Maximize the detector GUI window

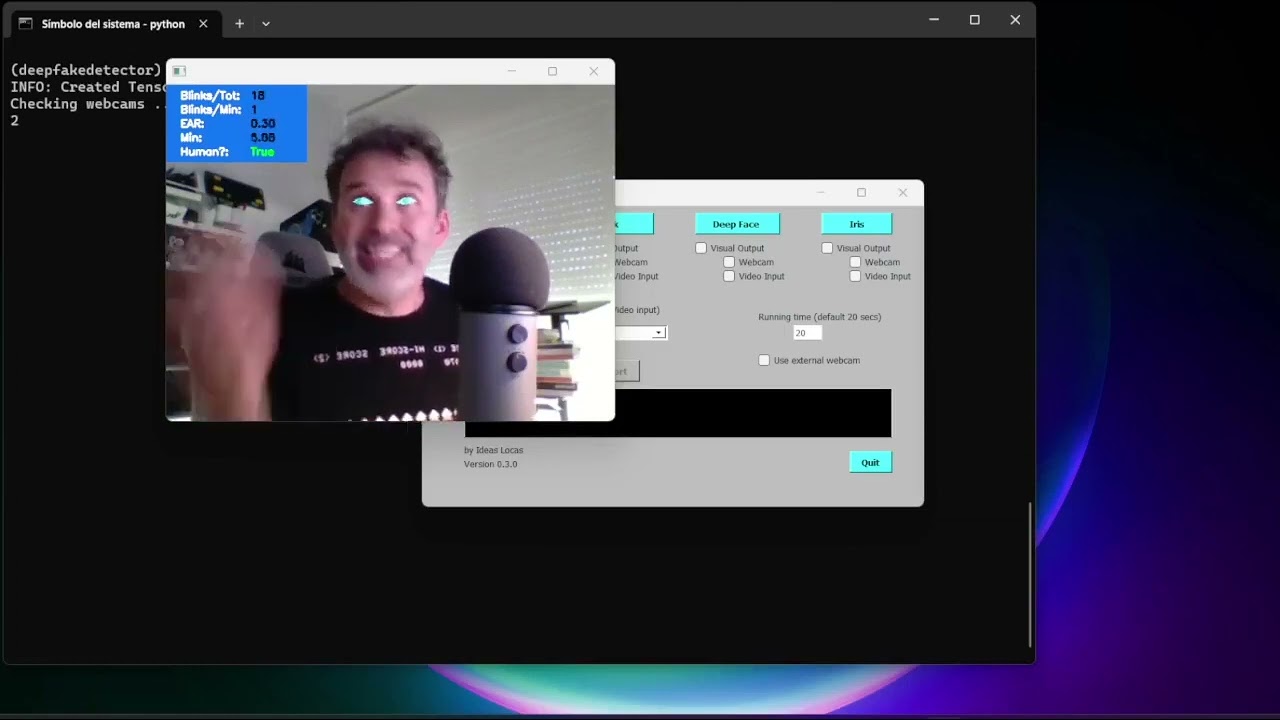click(x=861, y=192)
